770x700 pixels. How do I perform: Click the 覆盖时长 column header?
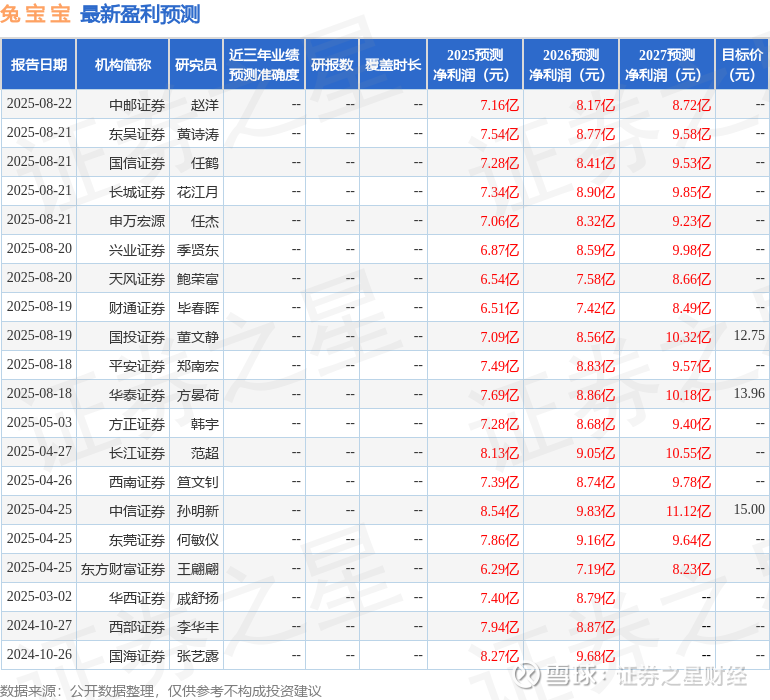393,64
